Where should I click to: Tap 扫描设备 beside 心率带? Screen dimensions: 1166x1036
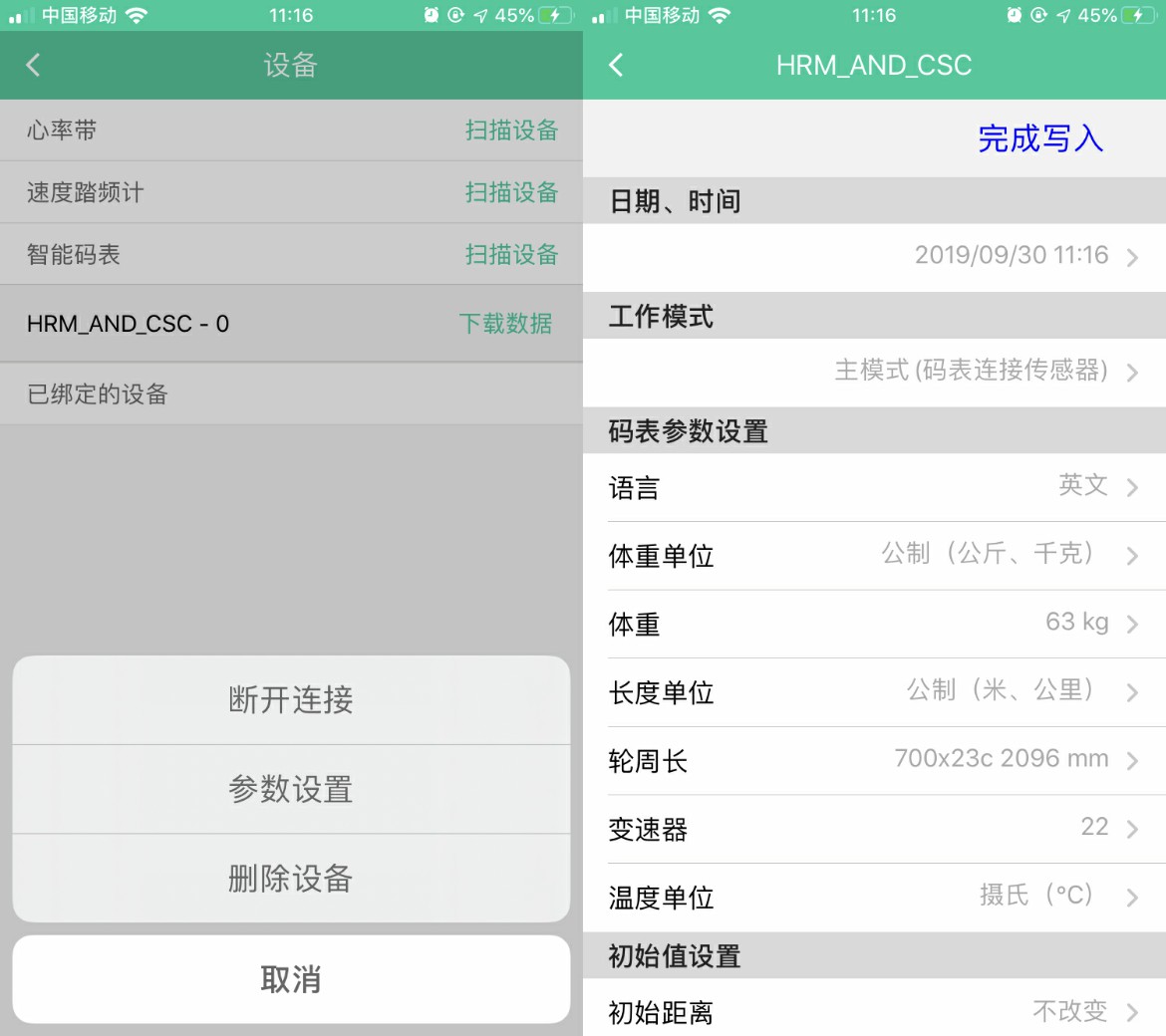point(511,130)
